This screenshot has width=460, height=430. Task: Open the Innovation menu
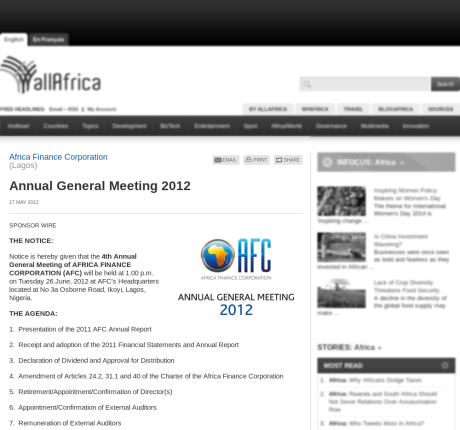[x=416, y=126]
